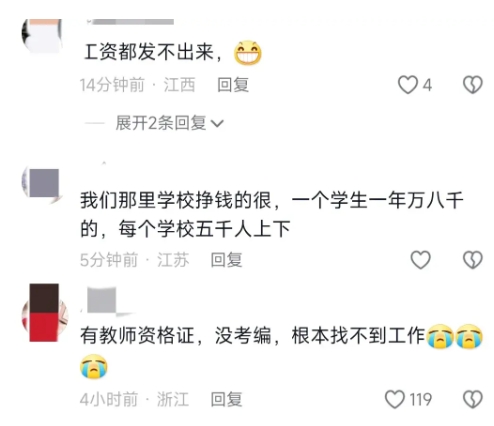Dislike the Zhejiang teacher certificate comment
Image resolution: width=494 pixels, height=426 pixels.
(x=473, y=399)
